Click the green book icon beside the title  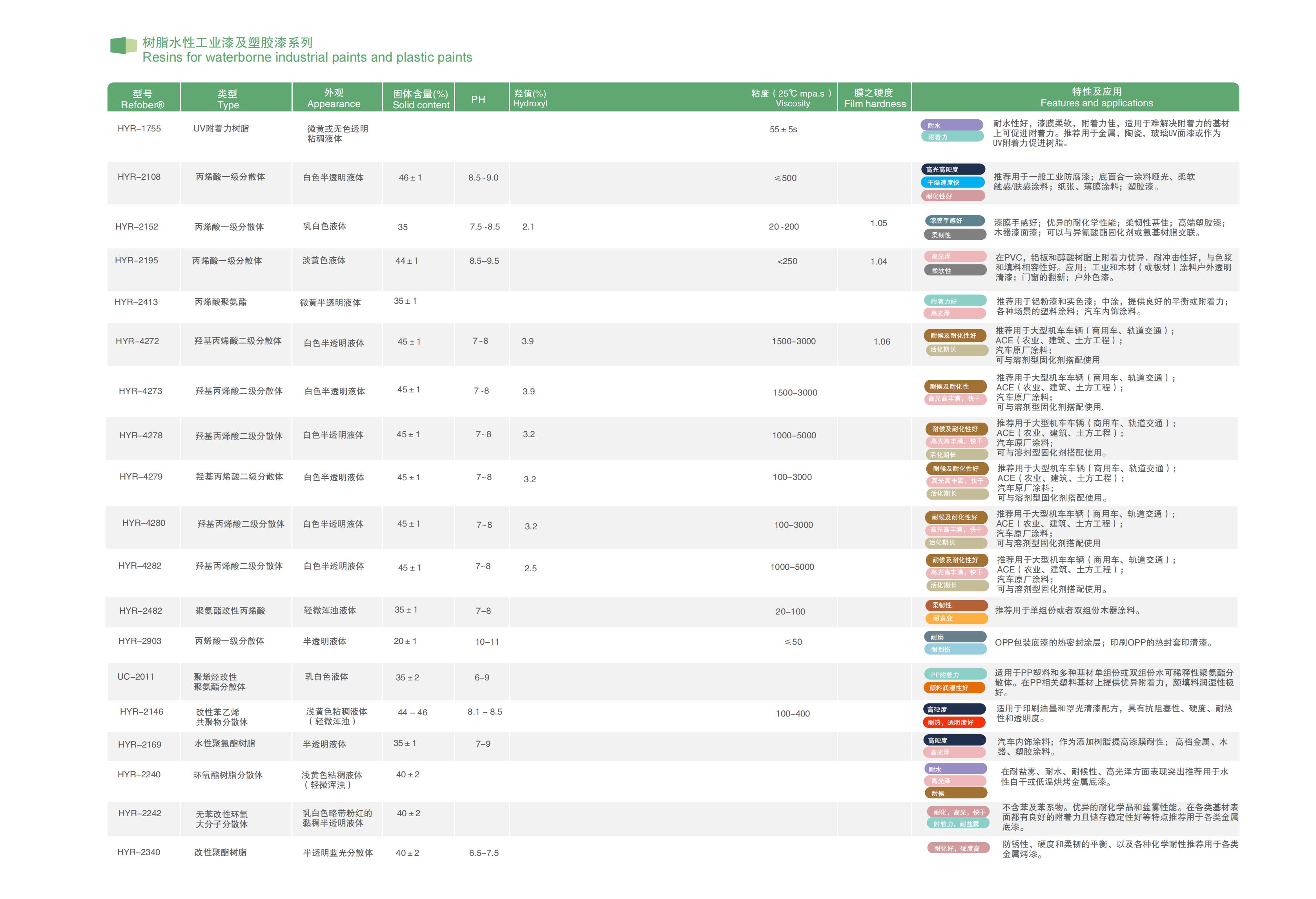tap(123, 45)
